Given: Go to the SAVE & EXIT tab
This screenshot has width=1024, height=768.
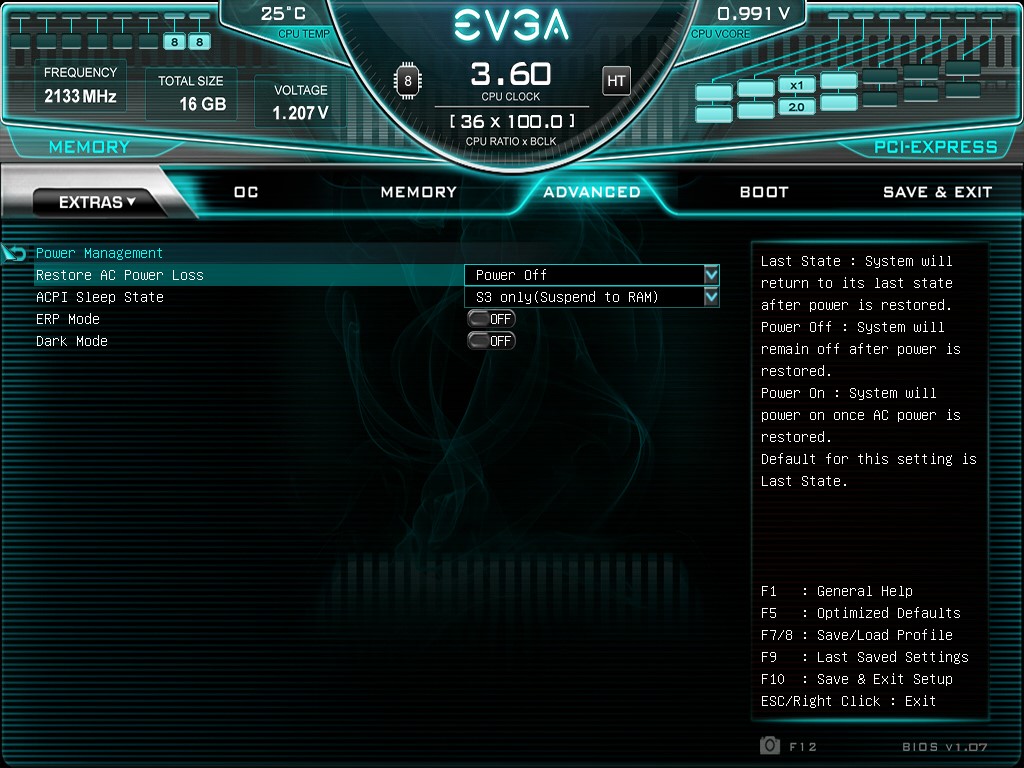Looking at the screenshot, I should (x=937, y=192).
